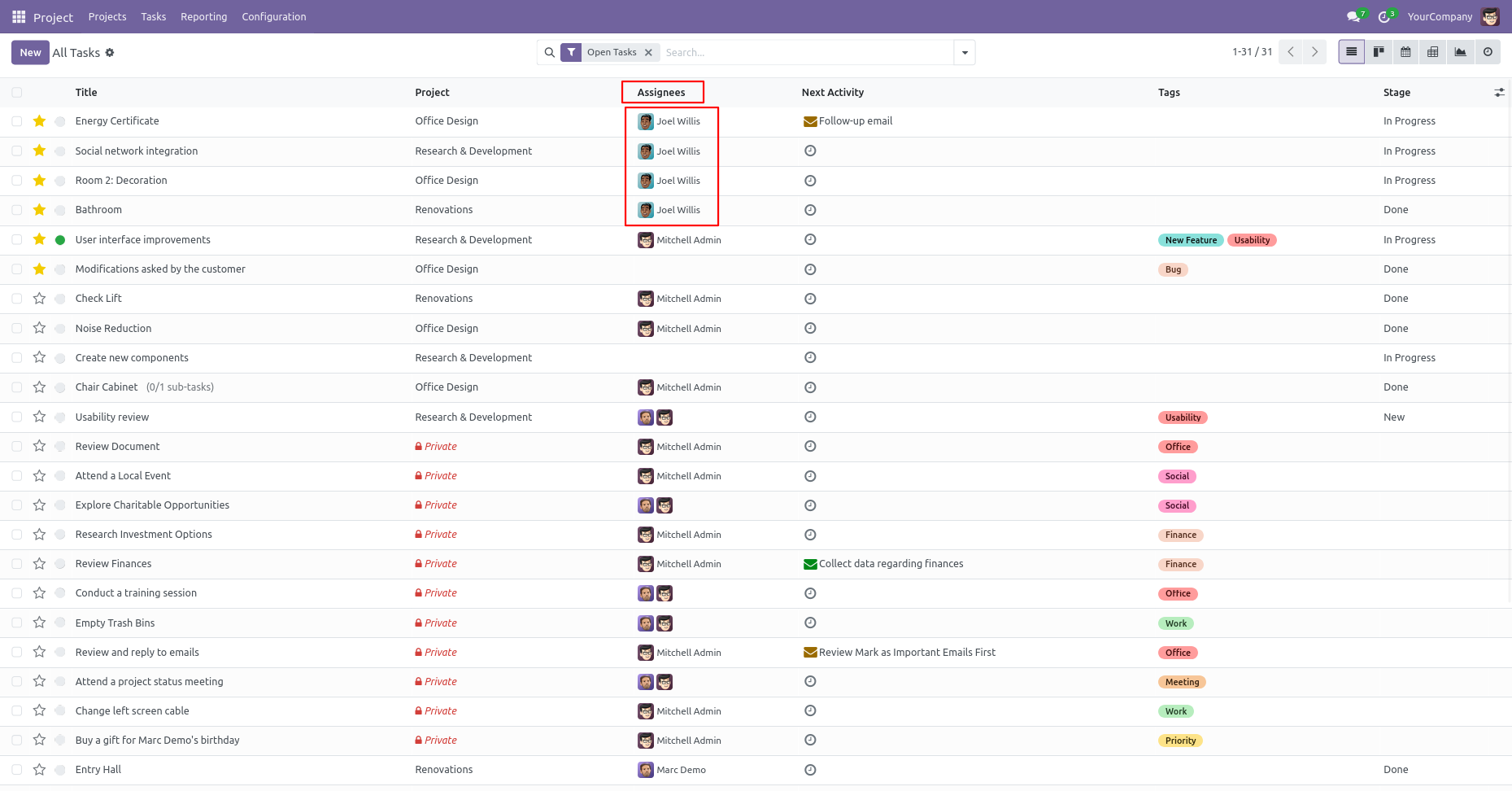Click the Priority tag
1512x791 pixels.
tap(1180, 741)
